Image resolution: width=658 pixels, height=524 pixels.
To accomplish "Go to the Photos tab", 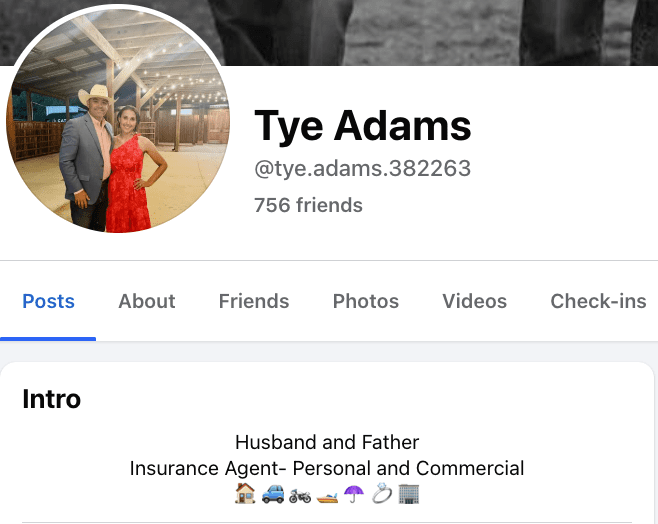I will point(366,301).
